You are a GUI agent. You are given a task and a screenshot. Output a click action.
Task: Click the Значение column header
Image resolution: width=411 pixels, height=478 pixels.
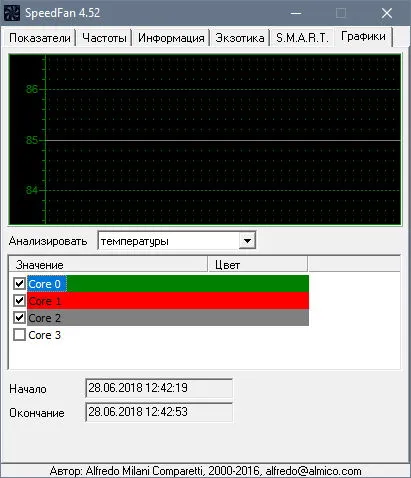[x=108, y=265]
